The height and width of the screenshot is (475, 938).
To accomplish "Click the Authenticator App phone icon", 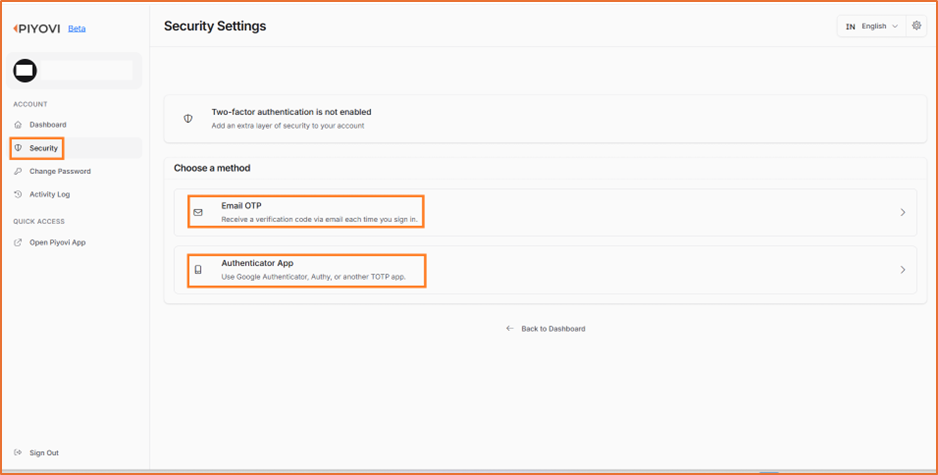I will (x=198, y=270).
